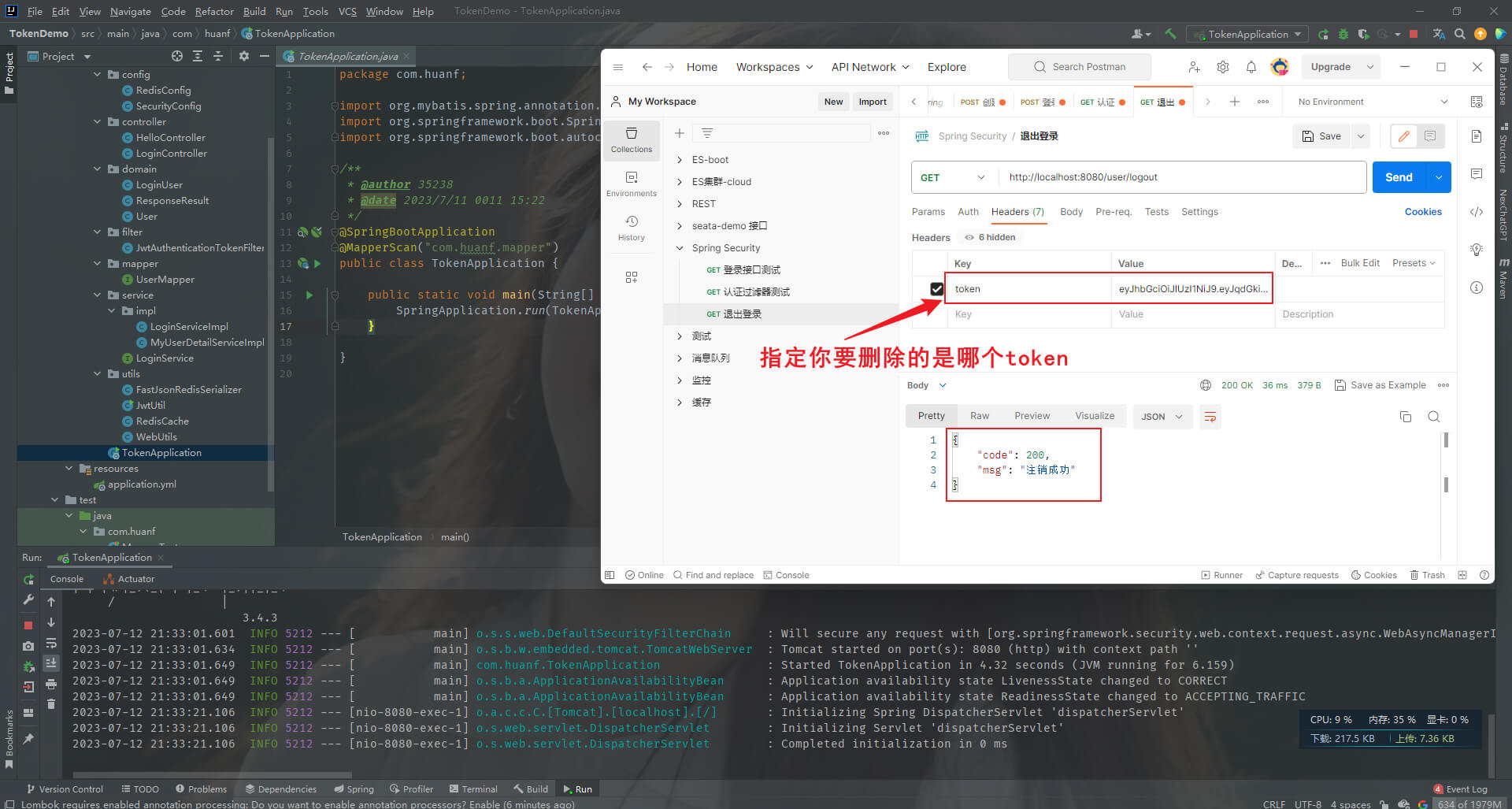Click the filter icon in collections list
Viewport: 1512px width, 809px height.
(x=707, y=133)
